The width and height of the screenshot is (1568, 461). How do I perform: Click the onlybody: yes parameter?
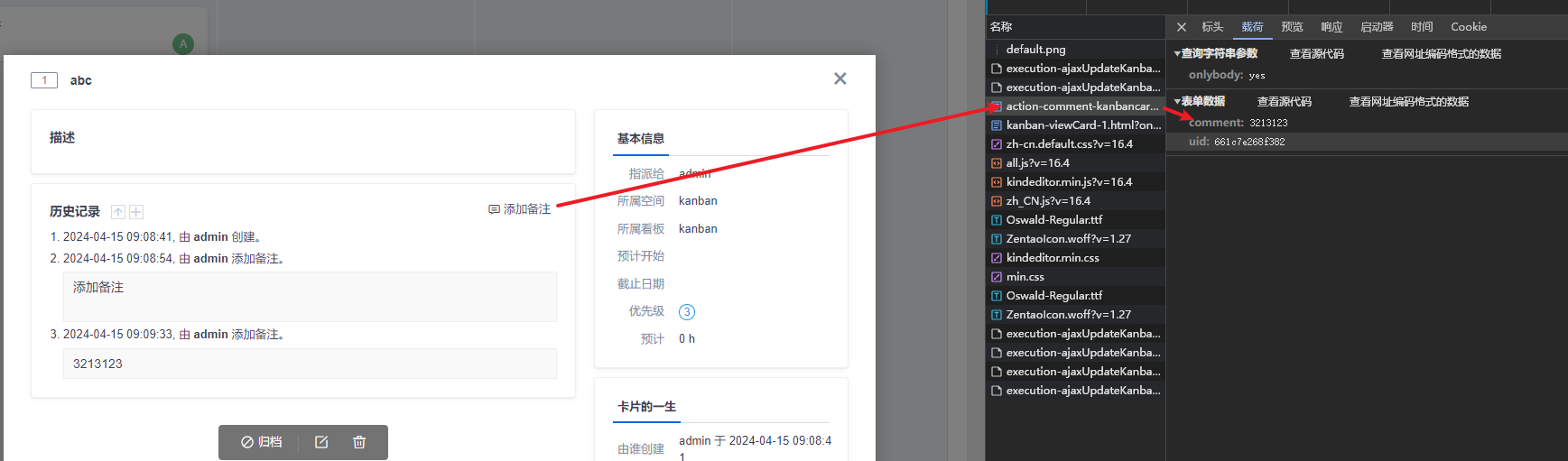tap(1227, 76)
